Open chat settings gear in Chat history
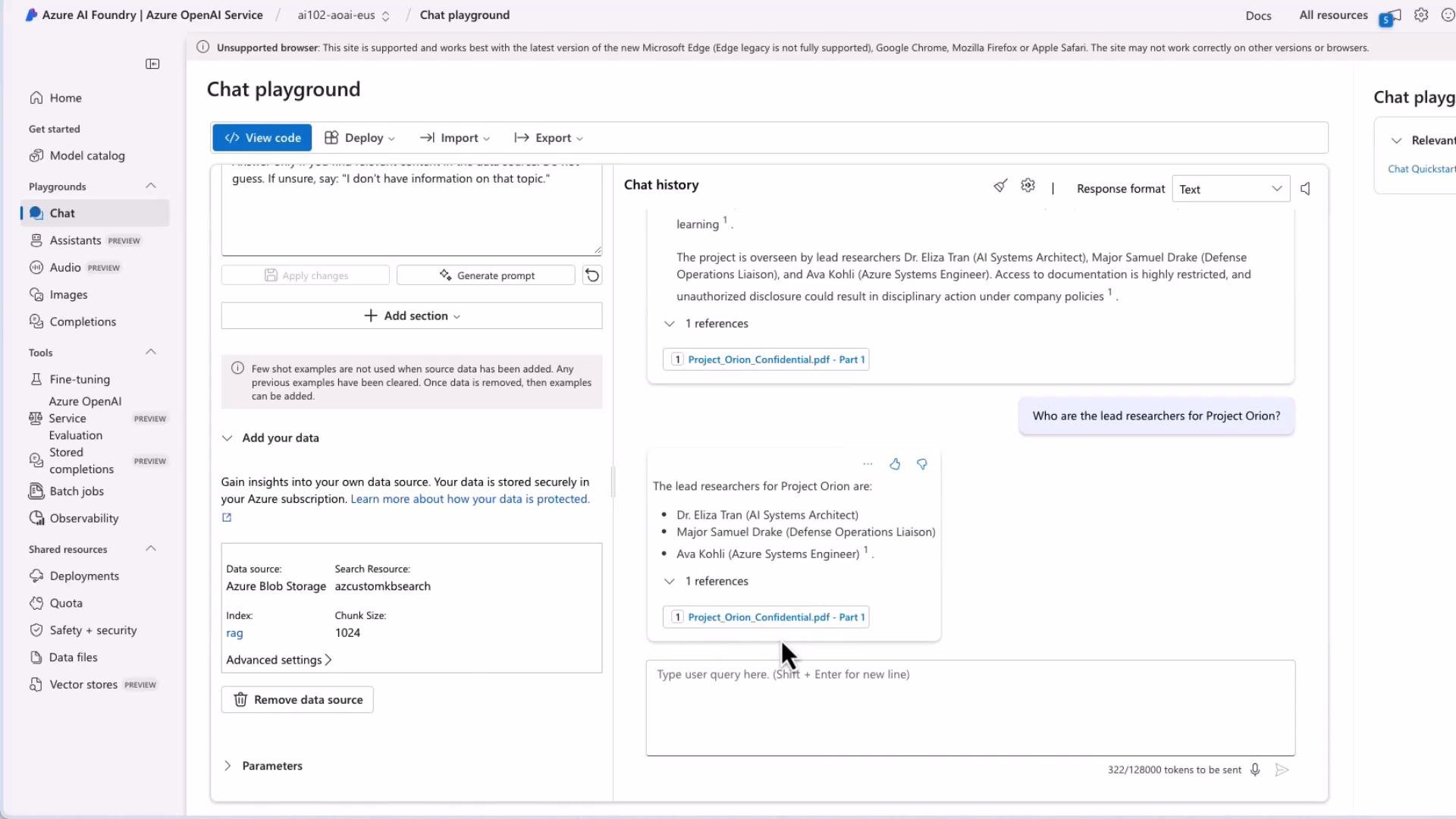1456x819 pixels. point(1028,186)
